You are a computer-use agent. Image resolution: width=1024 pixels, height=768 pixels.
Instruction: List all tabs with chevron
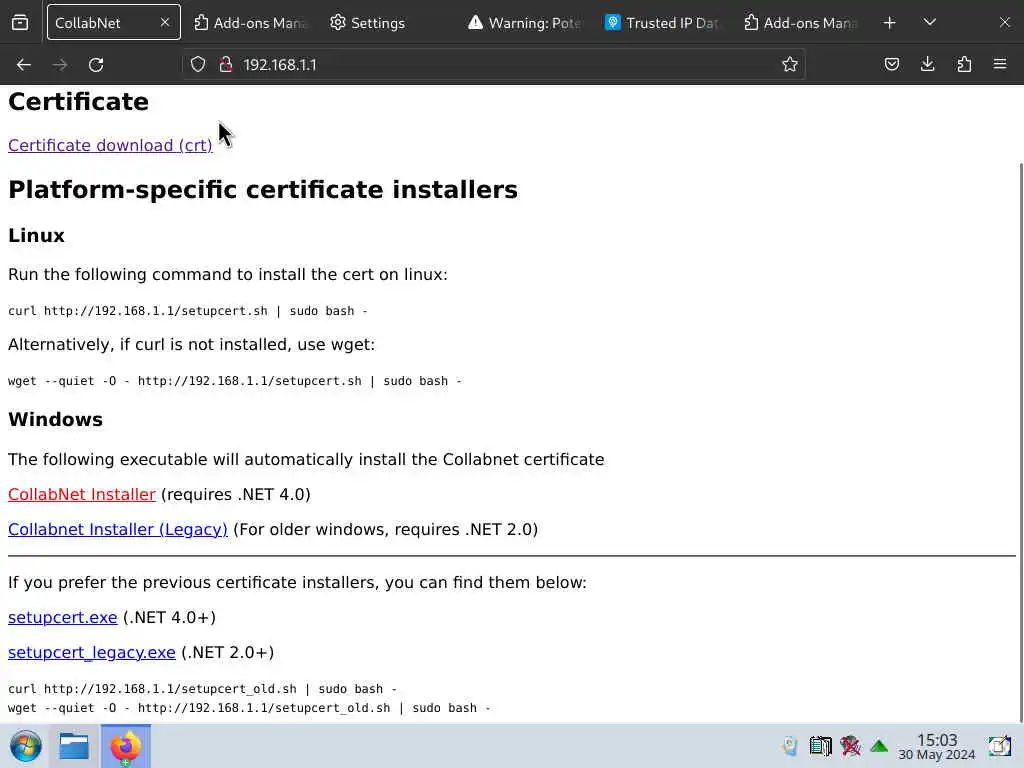(930, 23)
